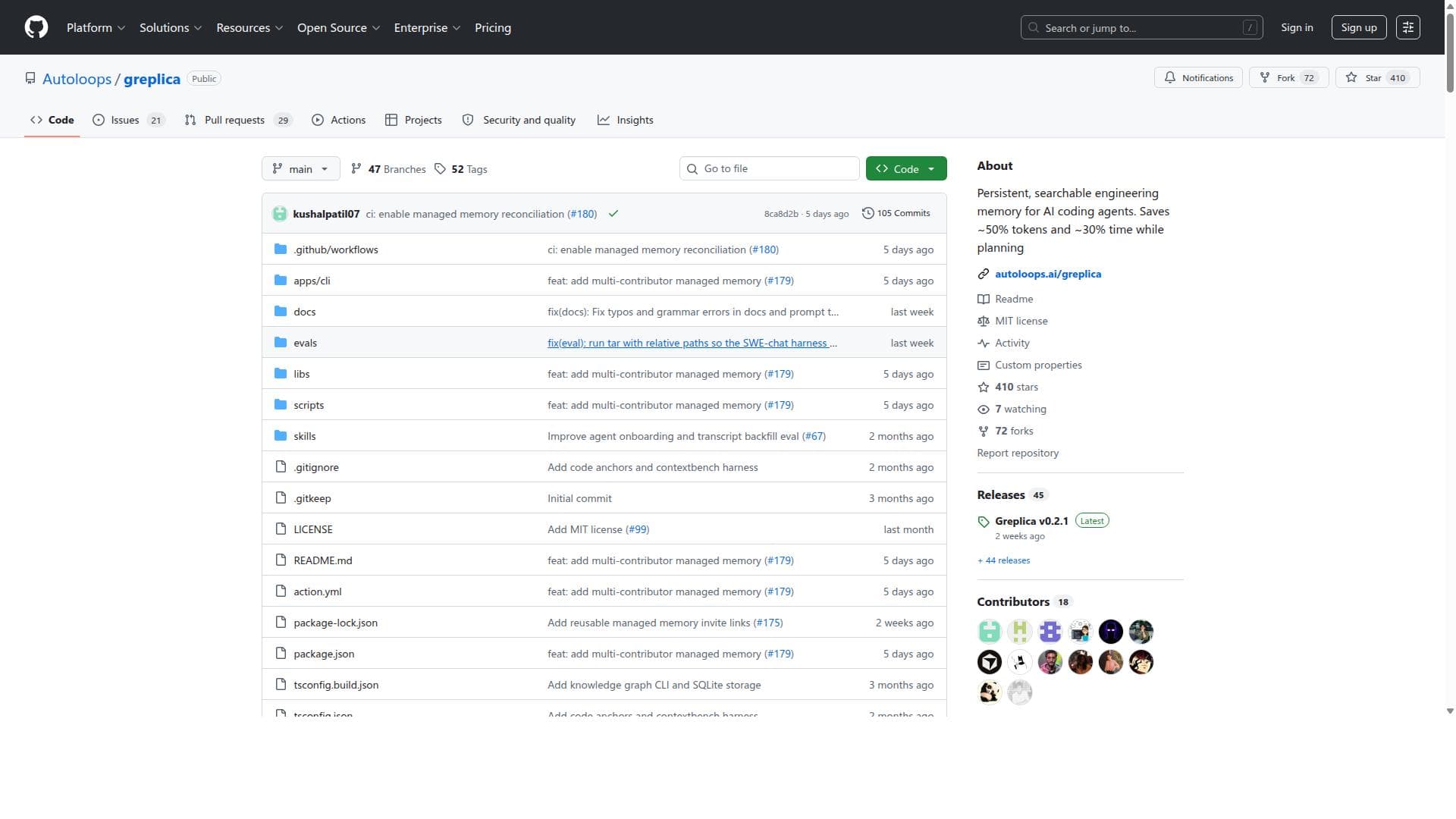Expand the Open Source menu
Viewport: 1456px width, 819px height.
click(x=338, y=27)
